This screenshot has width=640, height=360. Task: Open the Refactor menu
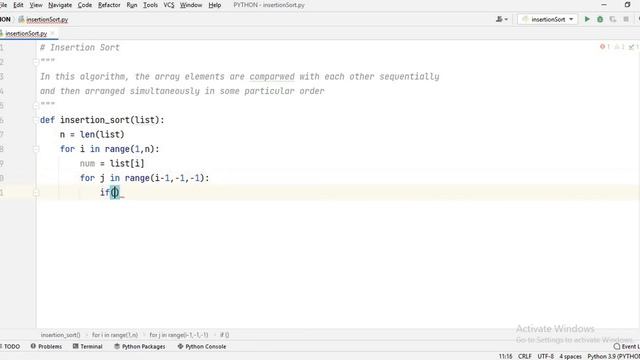pyautogui.click(x=109, y=5)
